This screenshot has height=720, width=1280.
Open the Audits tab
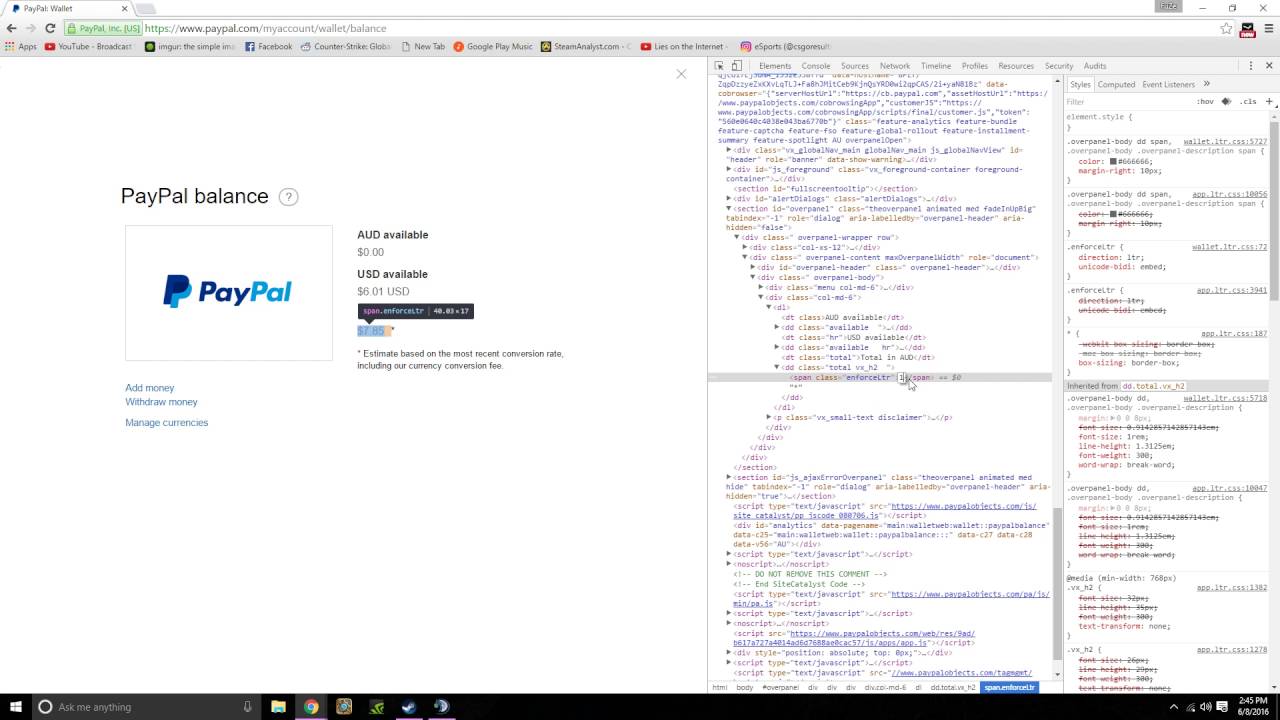point(1095,66)
